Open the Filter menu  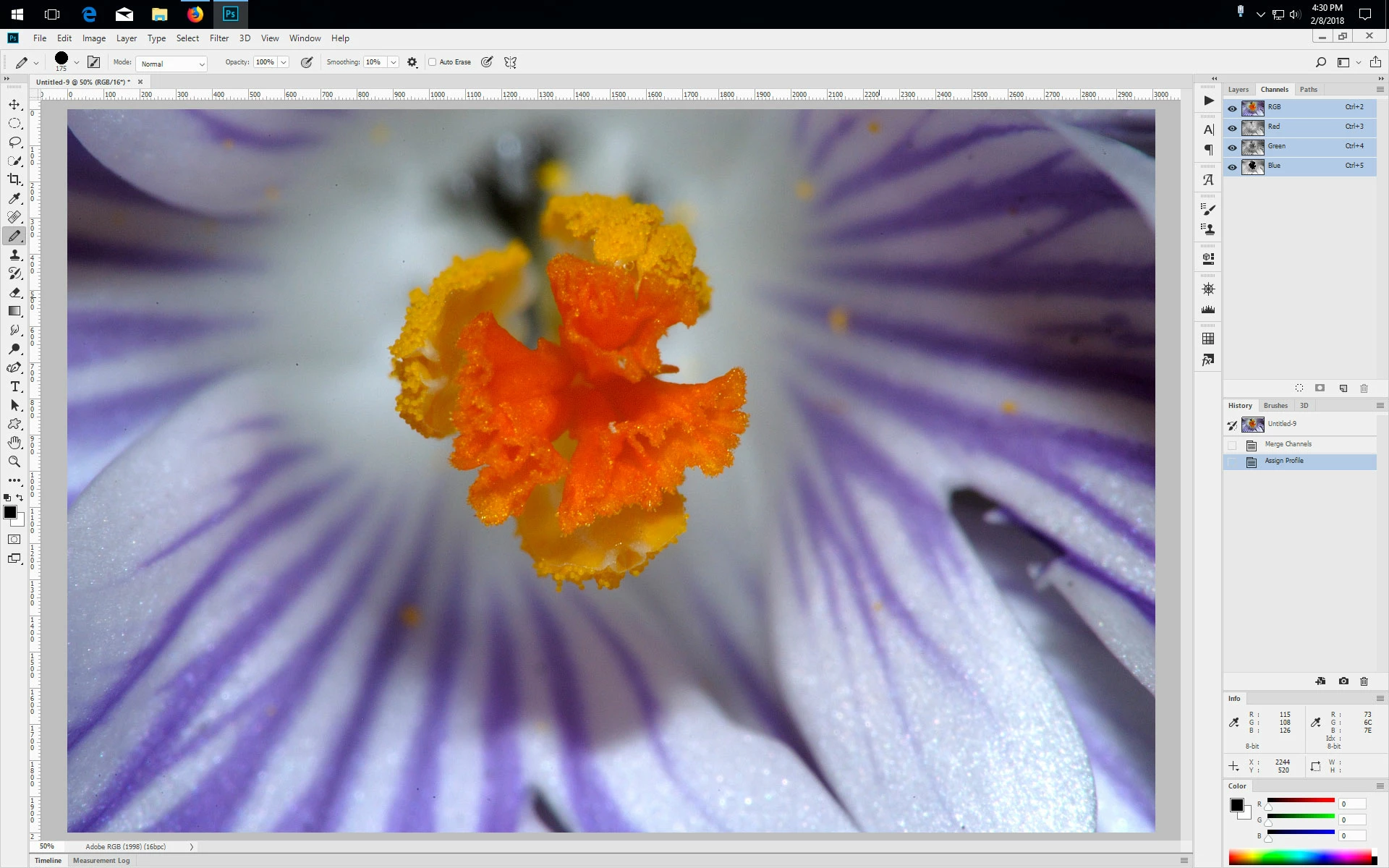coord(218,38)
